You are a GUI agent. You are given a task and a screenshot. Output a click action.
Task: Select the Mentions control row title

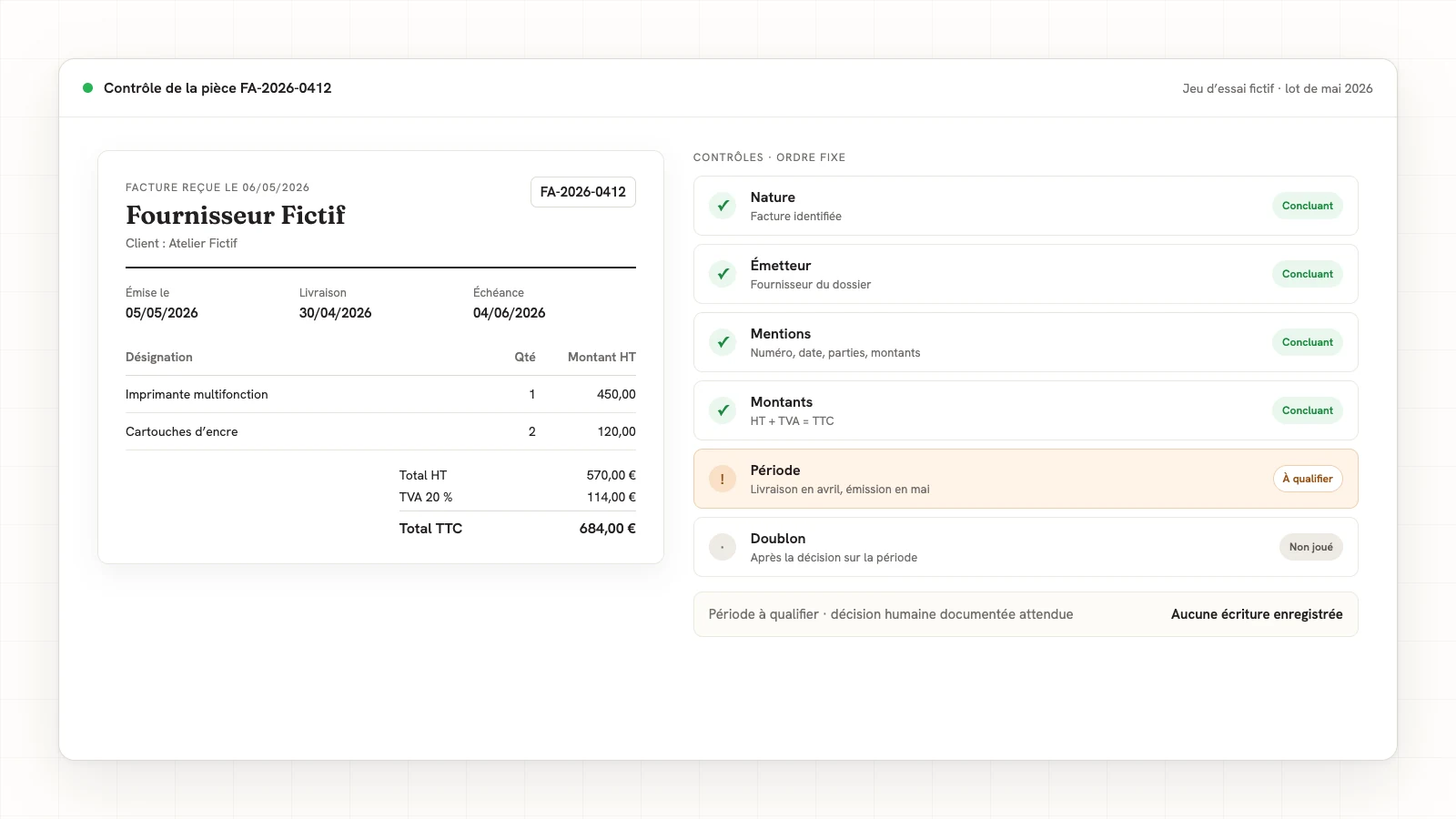point(781,334)
